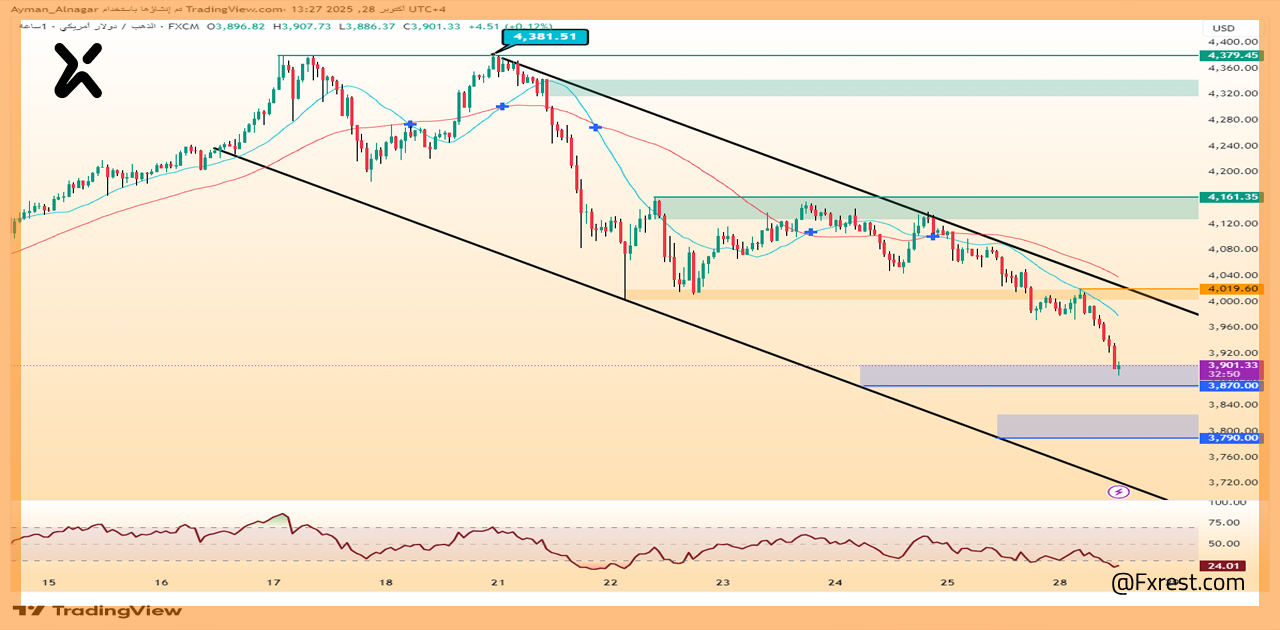Click the 4,379.45 green price level tag

1233,55
